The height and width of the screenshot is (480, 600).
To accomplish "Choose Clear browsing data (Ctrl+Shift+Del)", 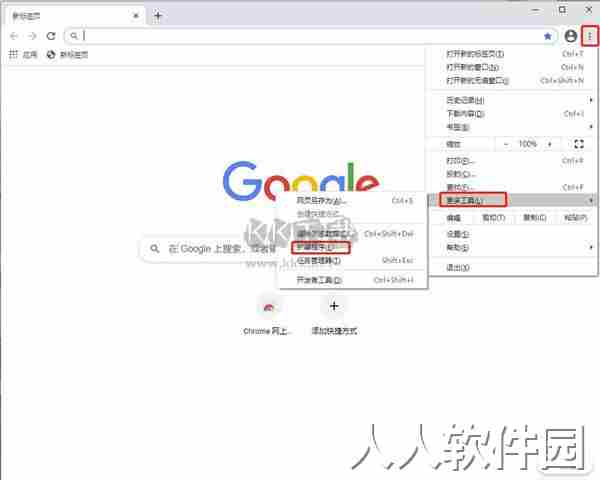I will (353, 234).
